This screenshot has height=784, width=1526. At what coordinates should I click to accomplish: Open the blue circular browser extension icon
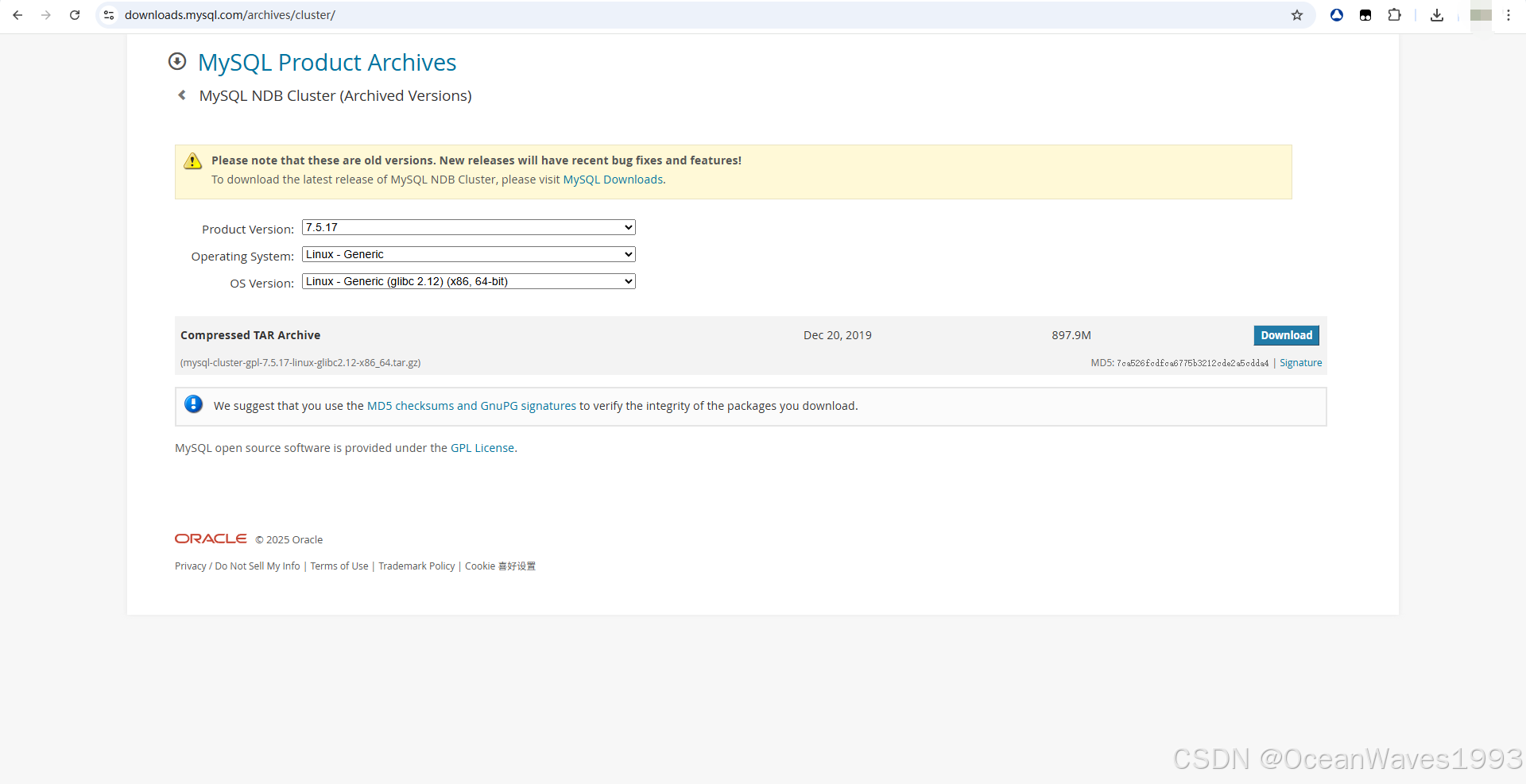(1337, 15)
